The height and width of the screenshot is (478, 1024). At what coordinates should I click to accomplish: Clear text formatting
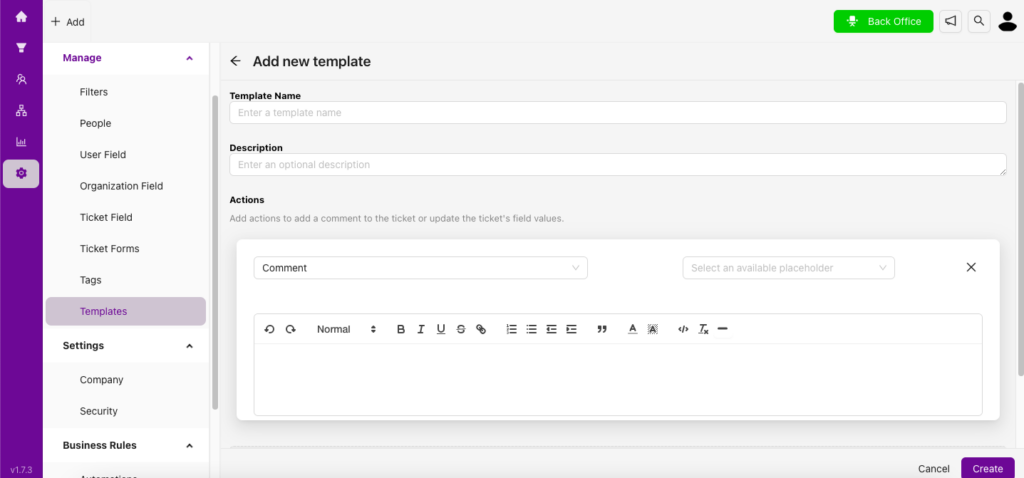[x=703, y=329]
